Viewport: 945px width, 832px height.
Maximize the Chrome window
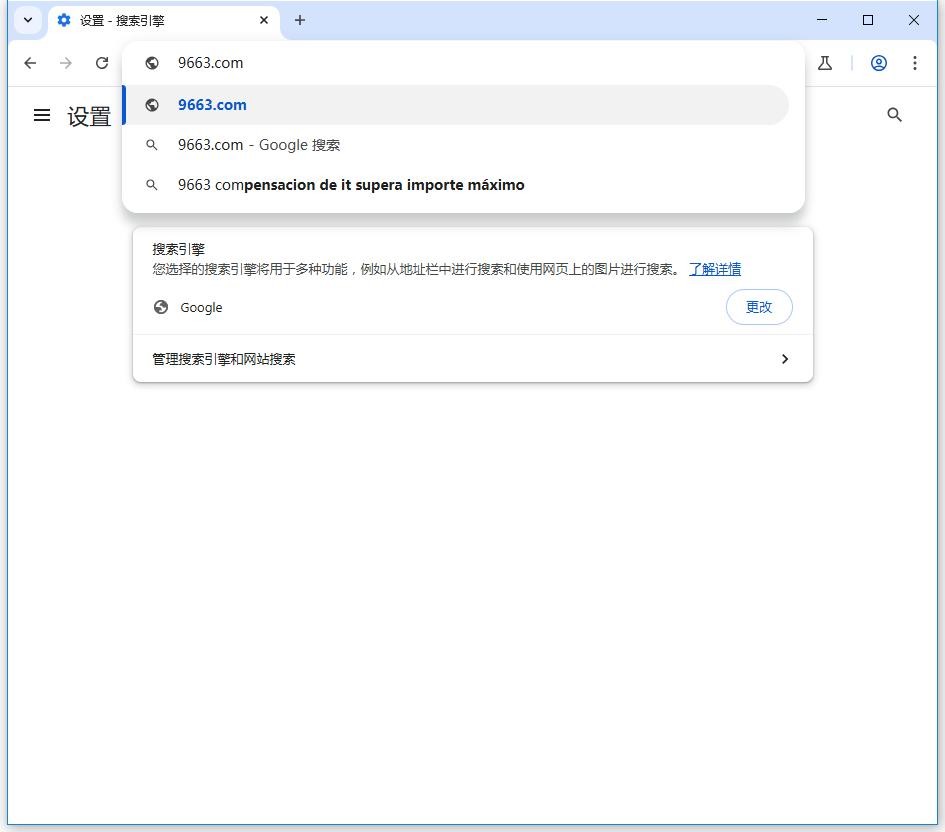tap(868, 20)
